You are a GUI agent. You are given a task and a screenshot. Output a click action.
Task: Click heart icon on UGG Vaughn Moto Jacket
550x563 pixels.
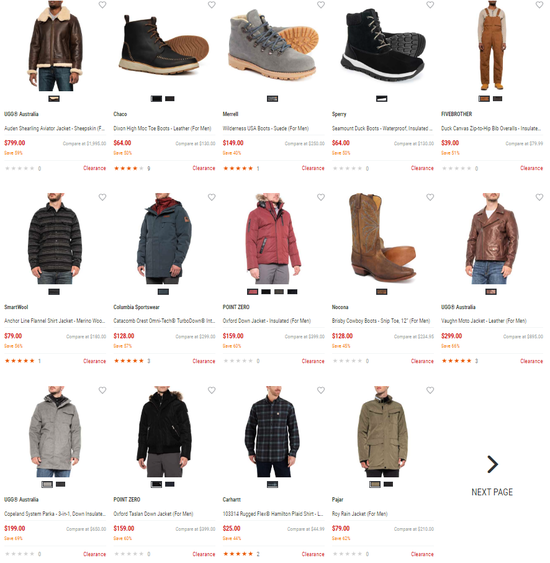point(539,197)
